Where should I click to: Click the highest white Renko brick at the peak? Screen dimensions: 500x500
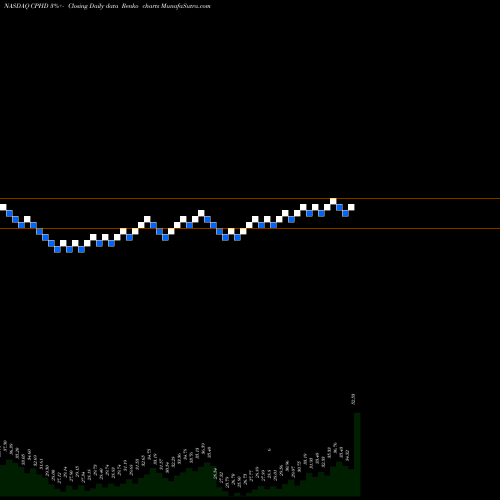(333, 201)
